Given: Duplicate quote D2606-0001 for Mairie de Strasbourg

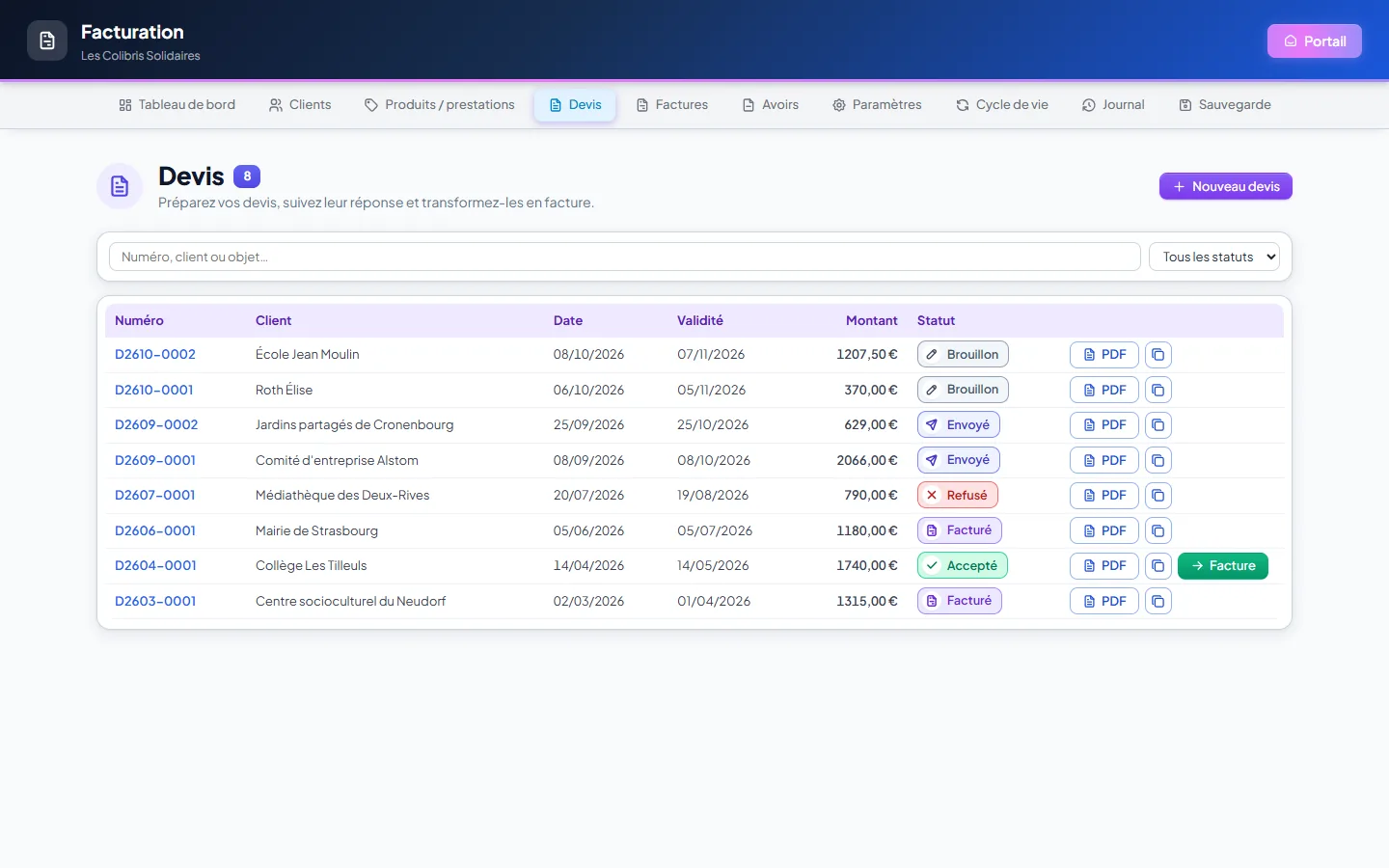Looking at the screenshot, I should (x=1158, y=530).
